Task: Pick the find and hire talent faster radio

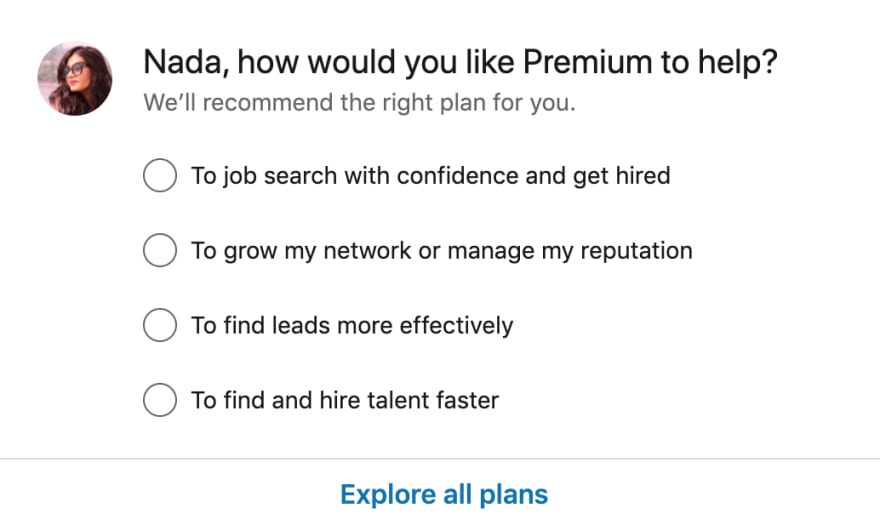Action: coord(160,400)
